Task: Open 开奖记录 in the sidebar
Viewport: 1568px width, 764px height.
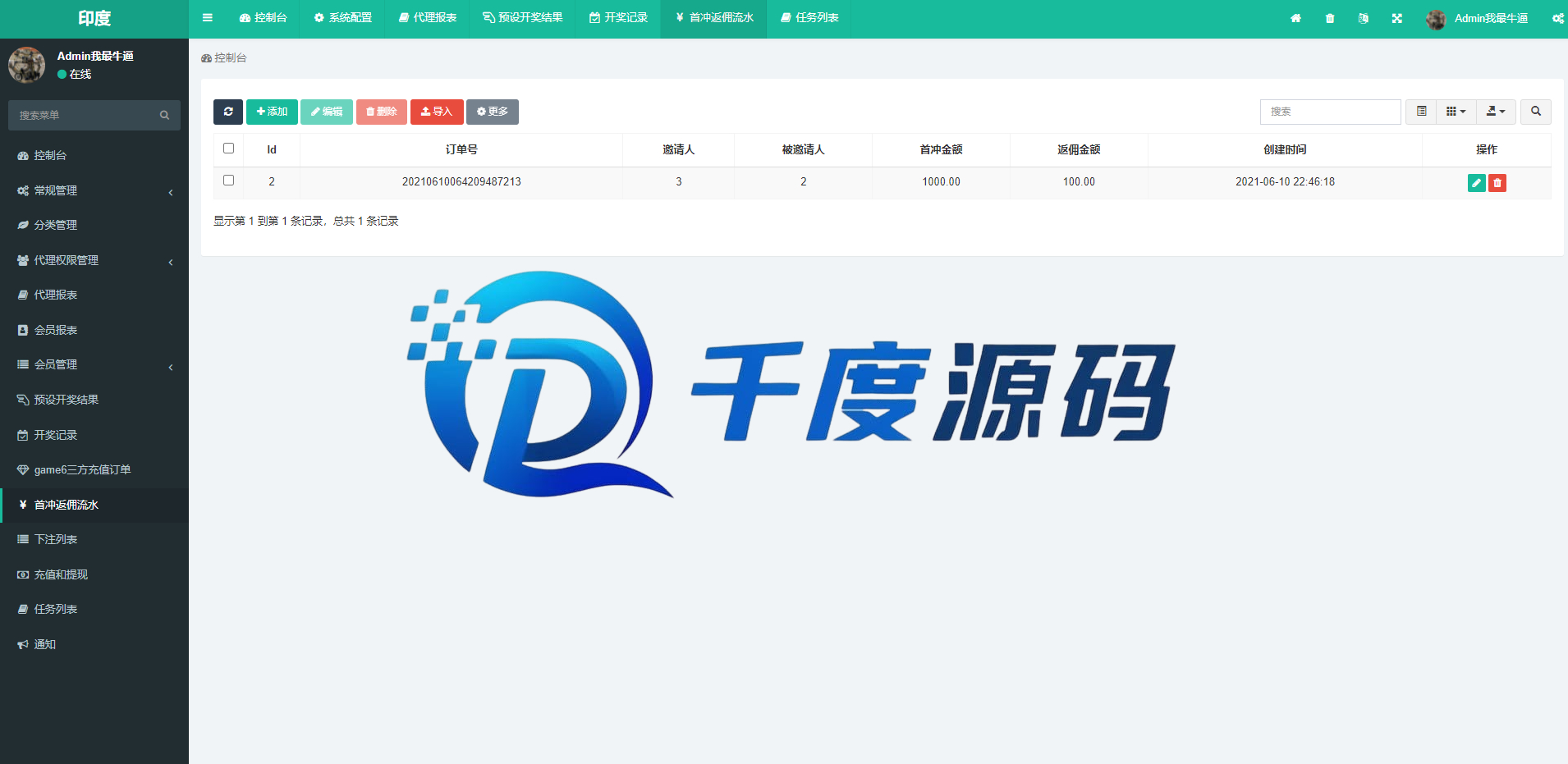Action: 94,435
